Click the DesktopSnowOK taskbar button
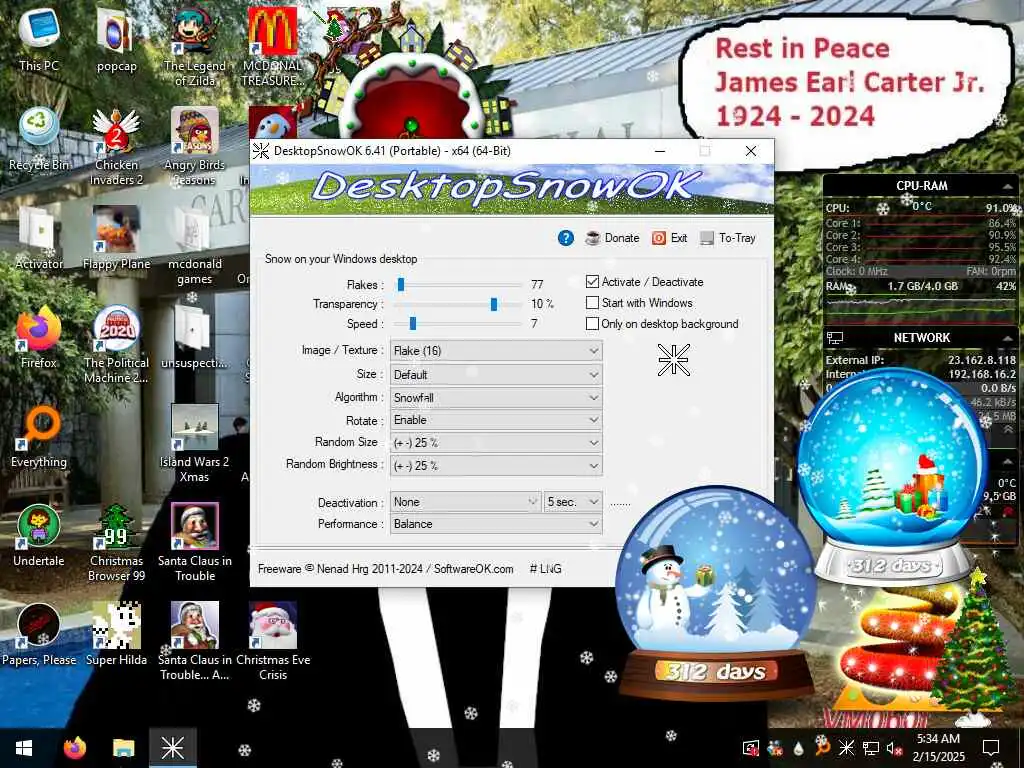 [x=173, y=748]
